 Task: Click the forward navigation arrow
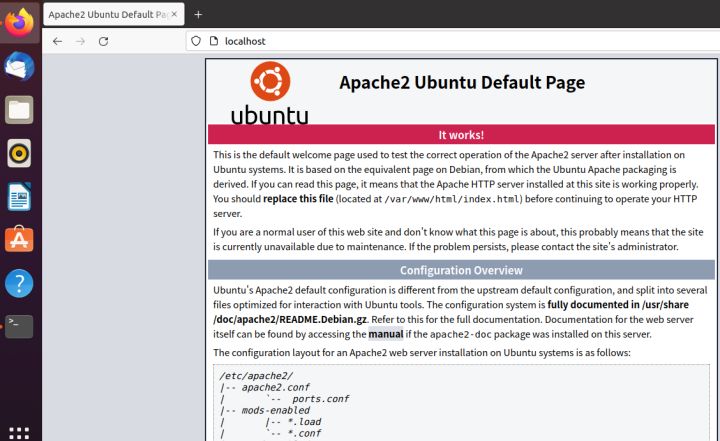click(x=80, y=41)
